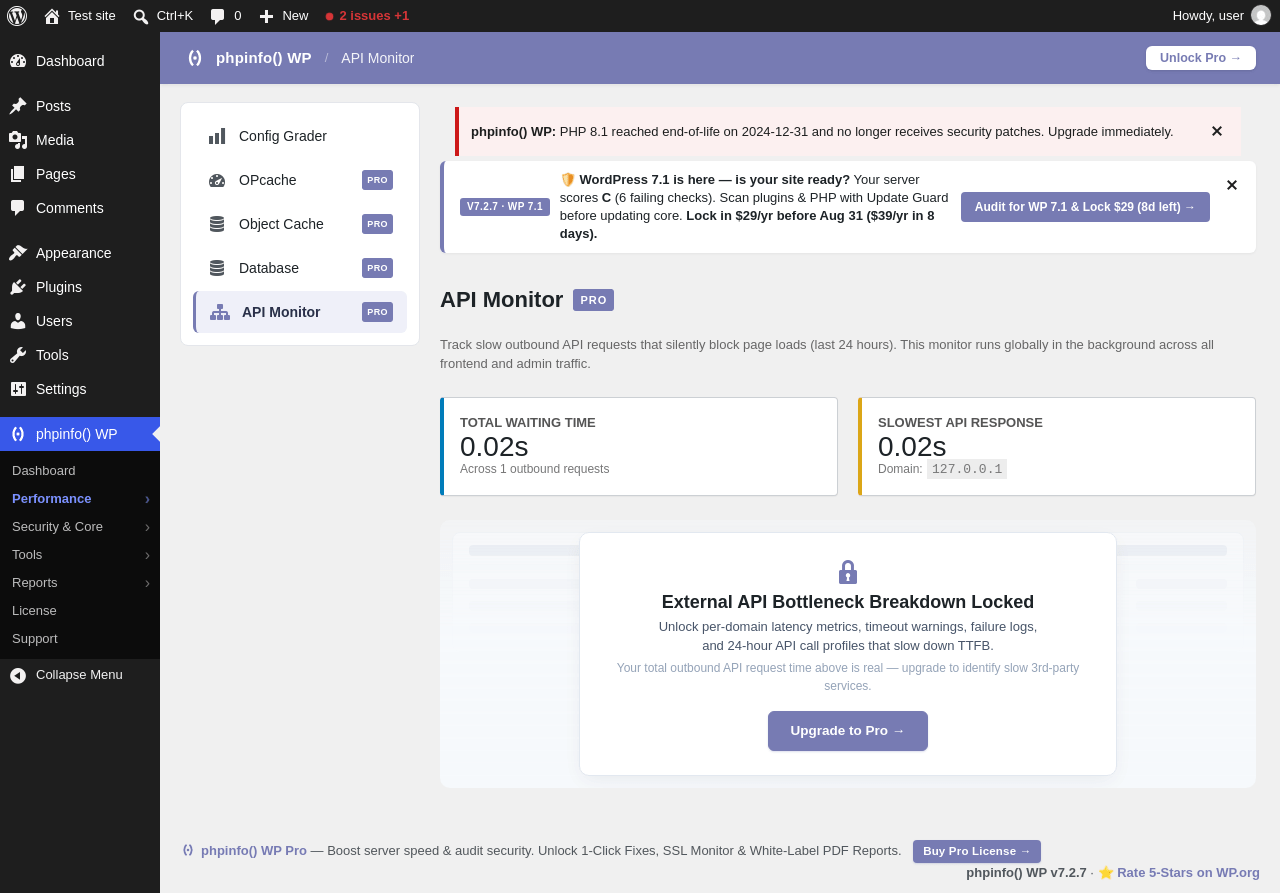Viewport: 1280px width, 893px height.
Task: Click the Object Cache stack icon
Action: [x=217, y=224]
